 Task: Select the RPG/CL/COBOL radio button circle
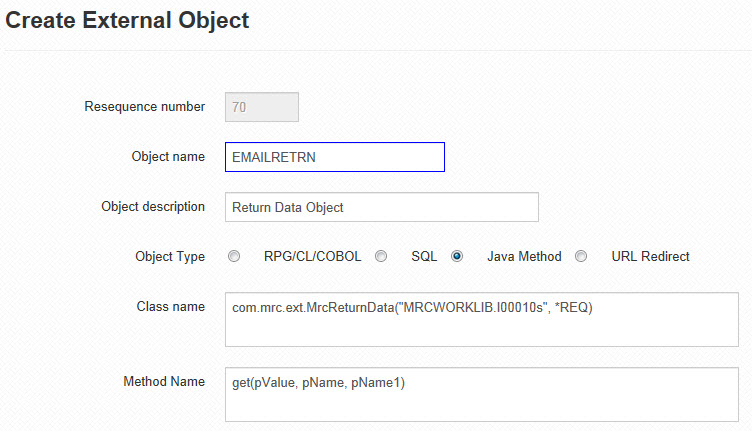click(x=234, y=256)
